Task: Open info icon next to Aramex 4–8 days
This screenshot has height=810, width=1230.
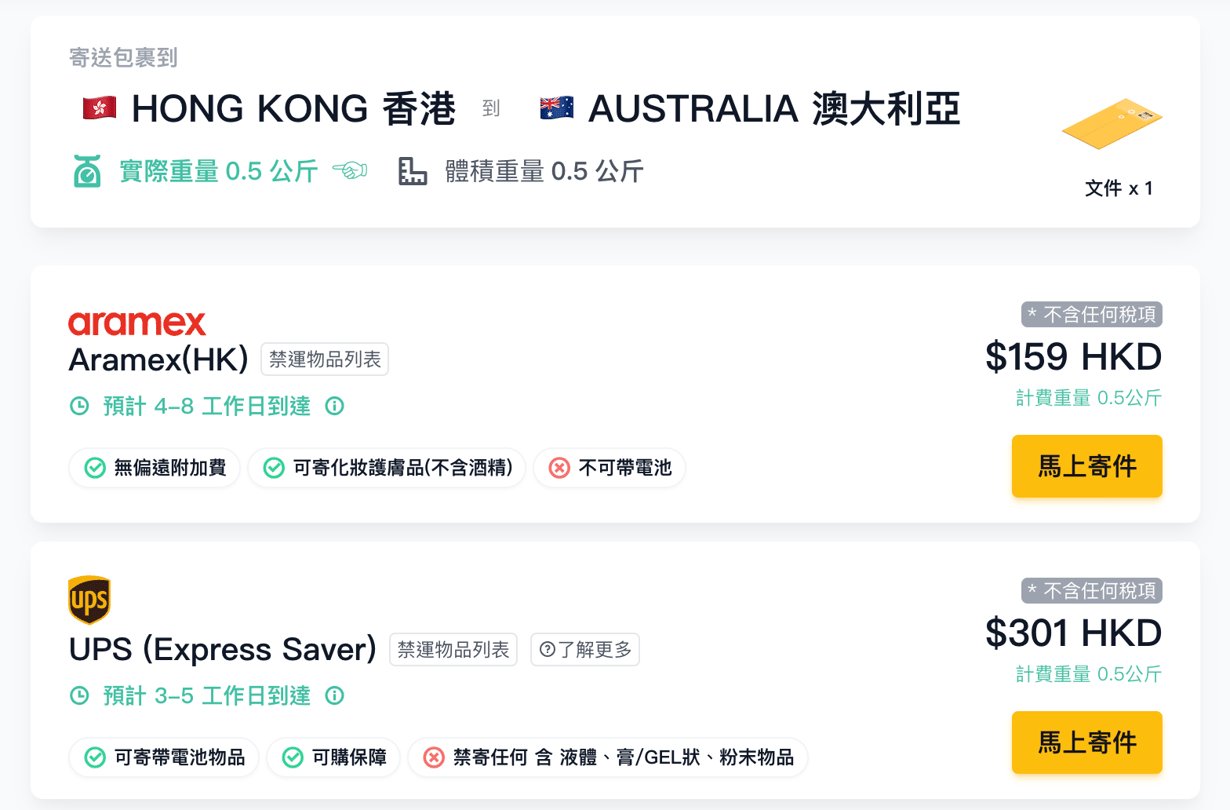Action: (335, 406)
